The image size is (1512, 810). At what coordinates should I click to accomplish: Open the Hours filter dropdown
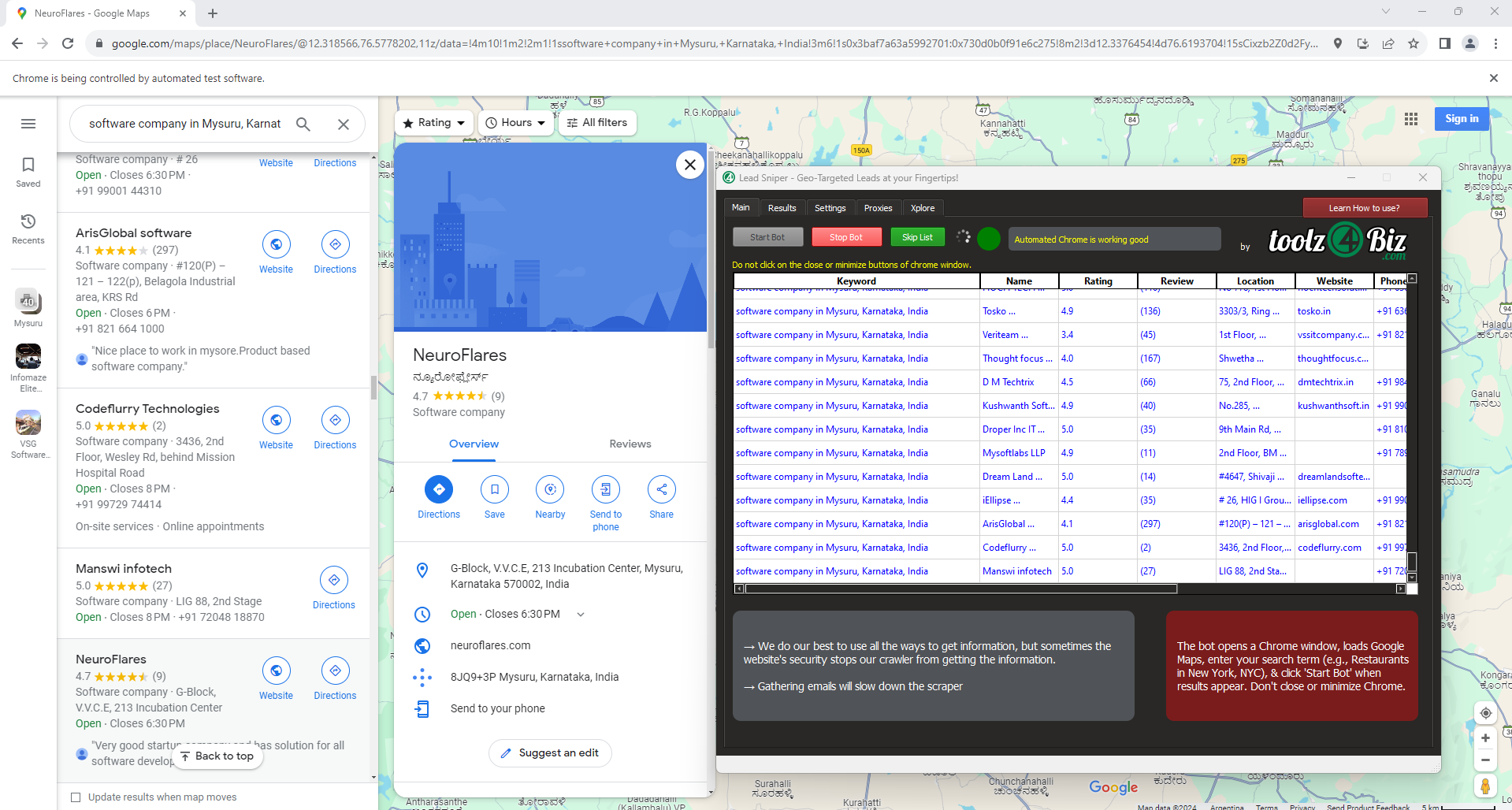coord(516,123)
